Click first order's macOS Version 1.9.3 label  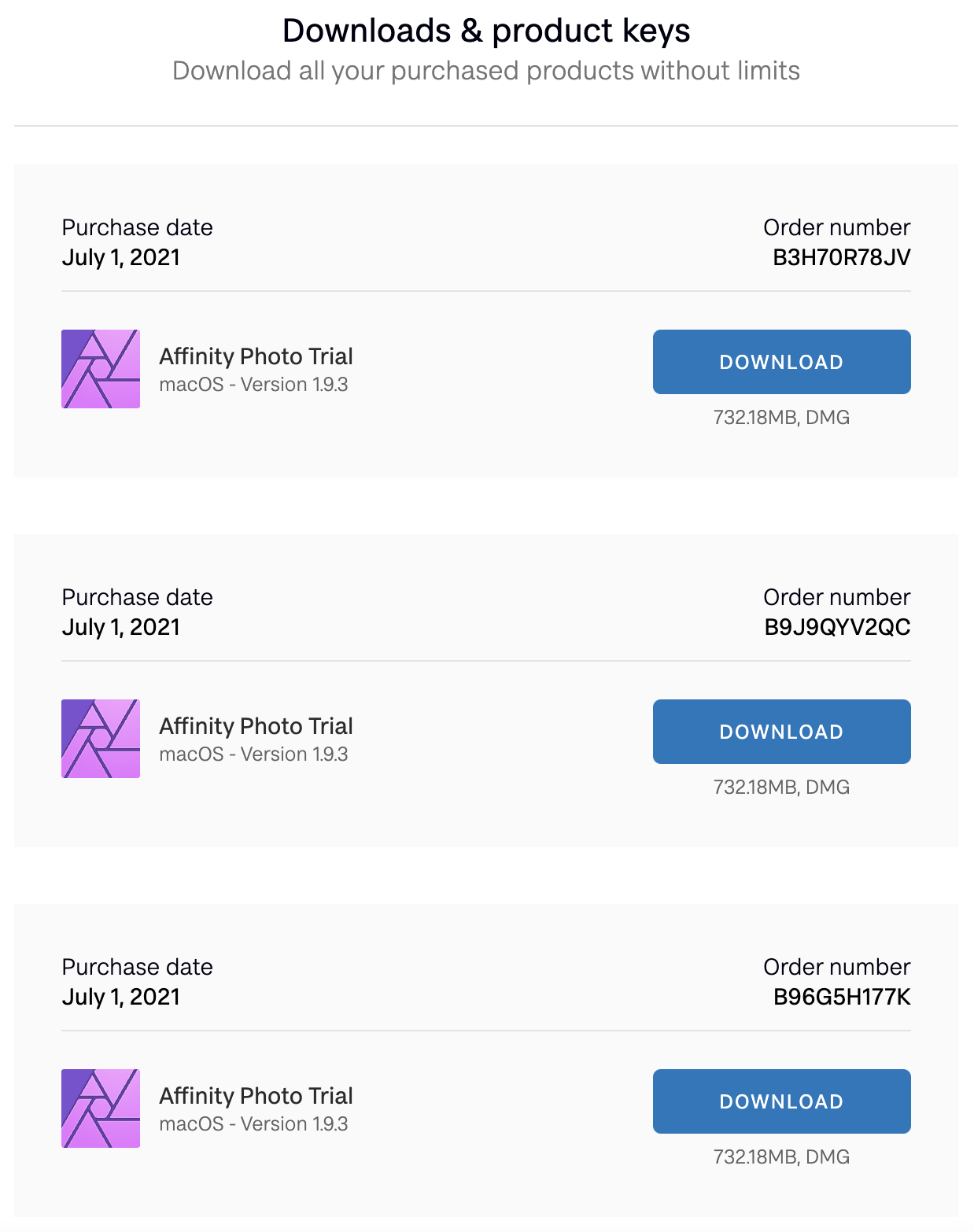[x=253, y=385]
